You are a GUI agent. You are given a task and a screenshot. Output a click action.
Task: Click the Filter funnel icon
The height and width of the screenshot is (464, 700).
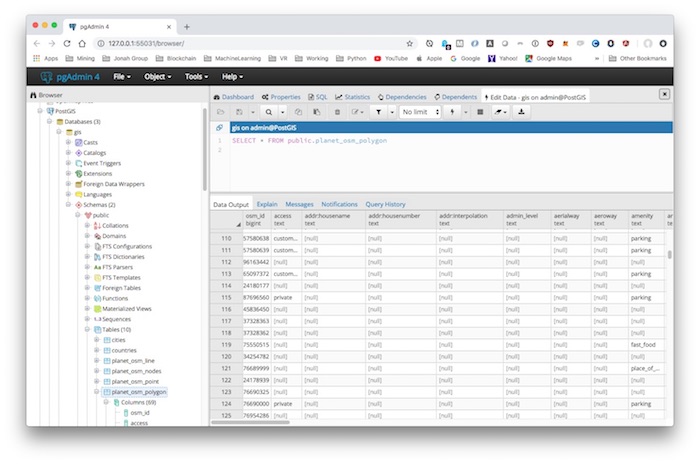click(379, 112)
